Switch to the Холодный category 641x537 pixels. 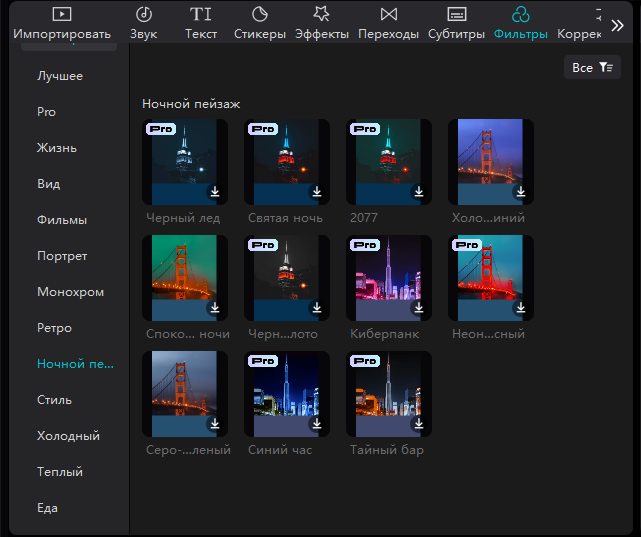tap(68, 436)
